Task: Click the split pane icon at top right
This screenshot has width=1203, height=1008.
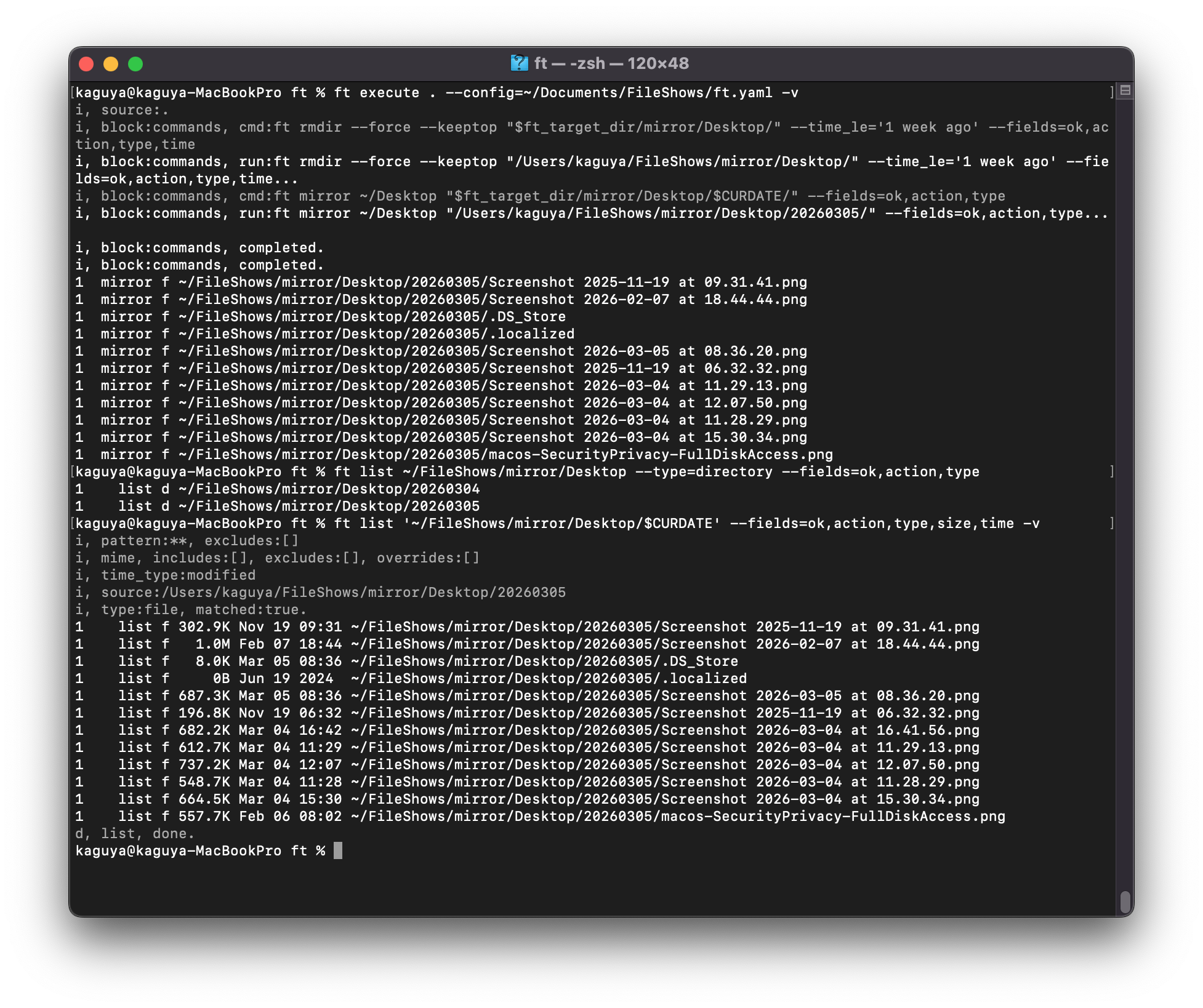Action: (x=1125, y=90)
